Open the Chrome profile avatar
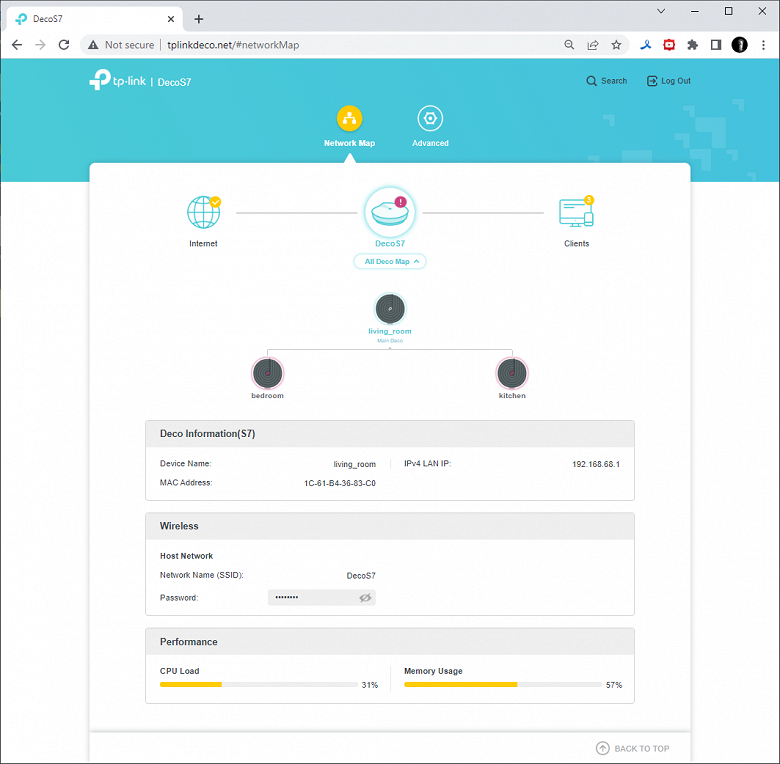This screenshot has width=780, height=764. click(x=739, y=45)
